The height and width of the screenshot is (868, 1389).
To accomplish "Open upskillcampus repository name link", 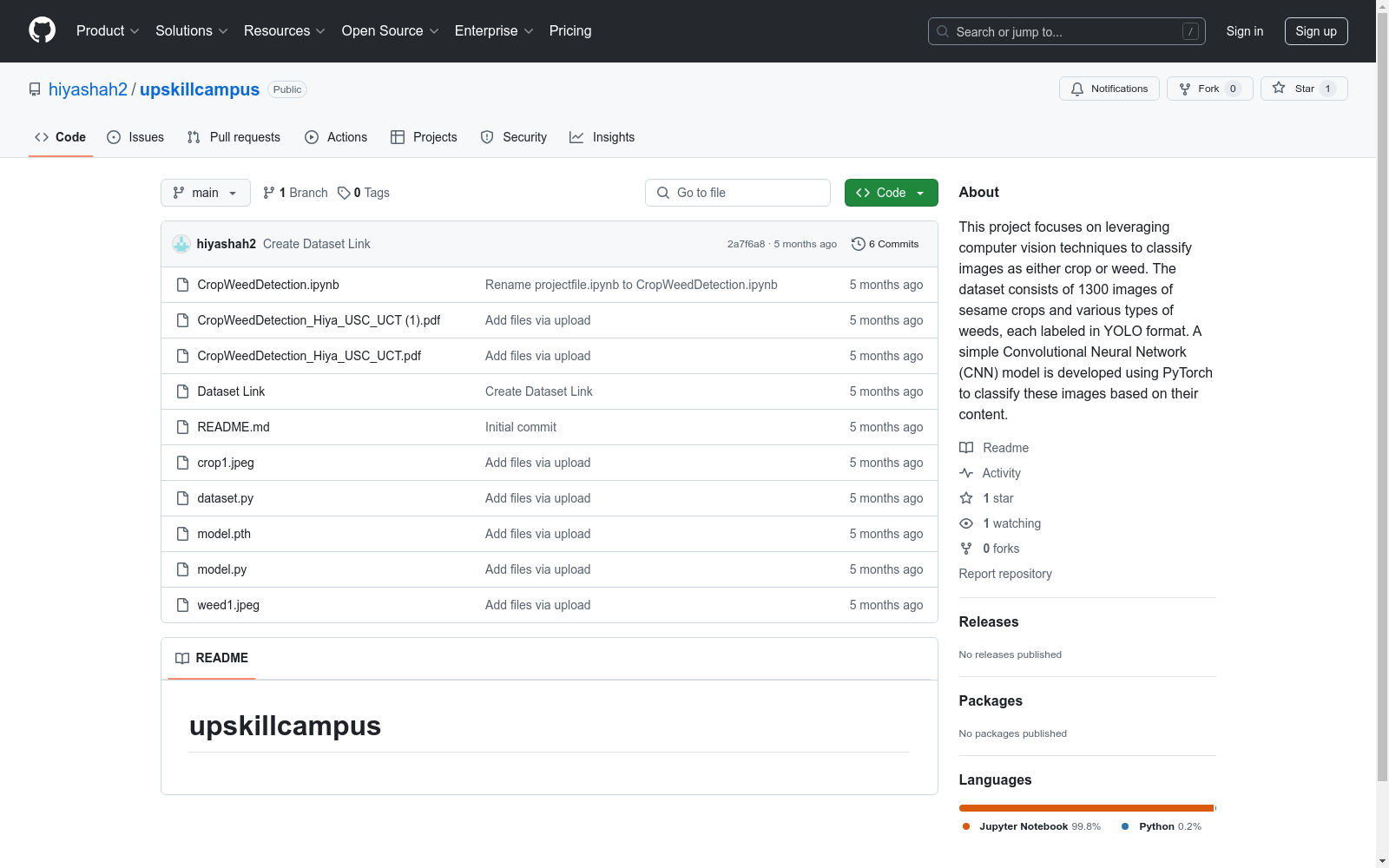I will [200, 89].
